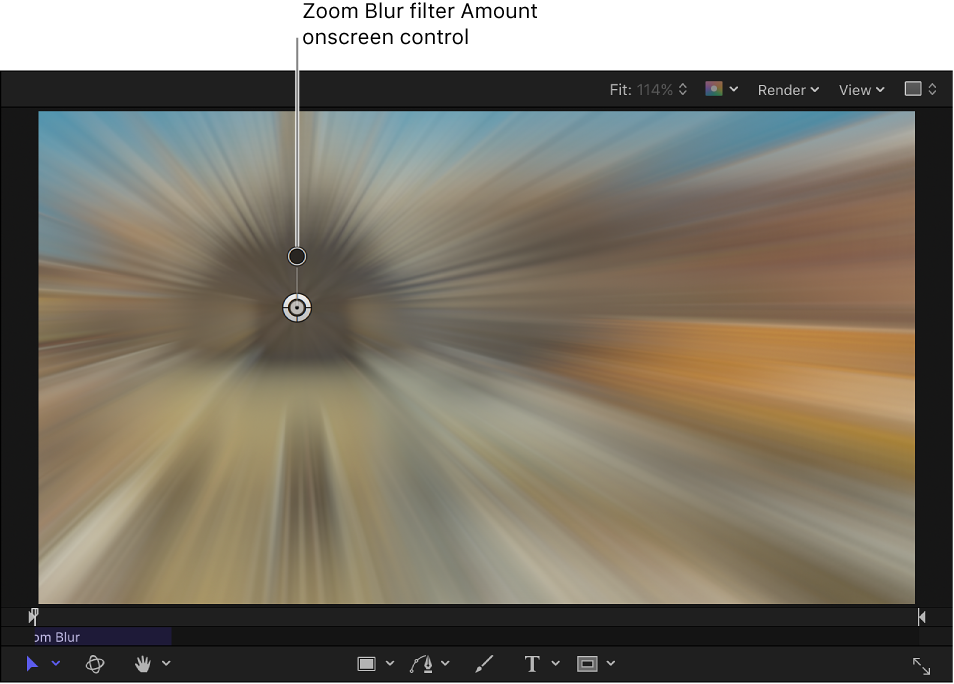The image size is (954, 684).
Task: Open the mask shape tool
Action: click(589, 663)
